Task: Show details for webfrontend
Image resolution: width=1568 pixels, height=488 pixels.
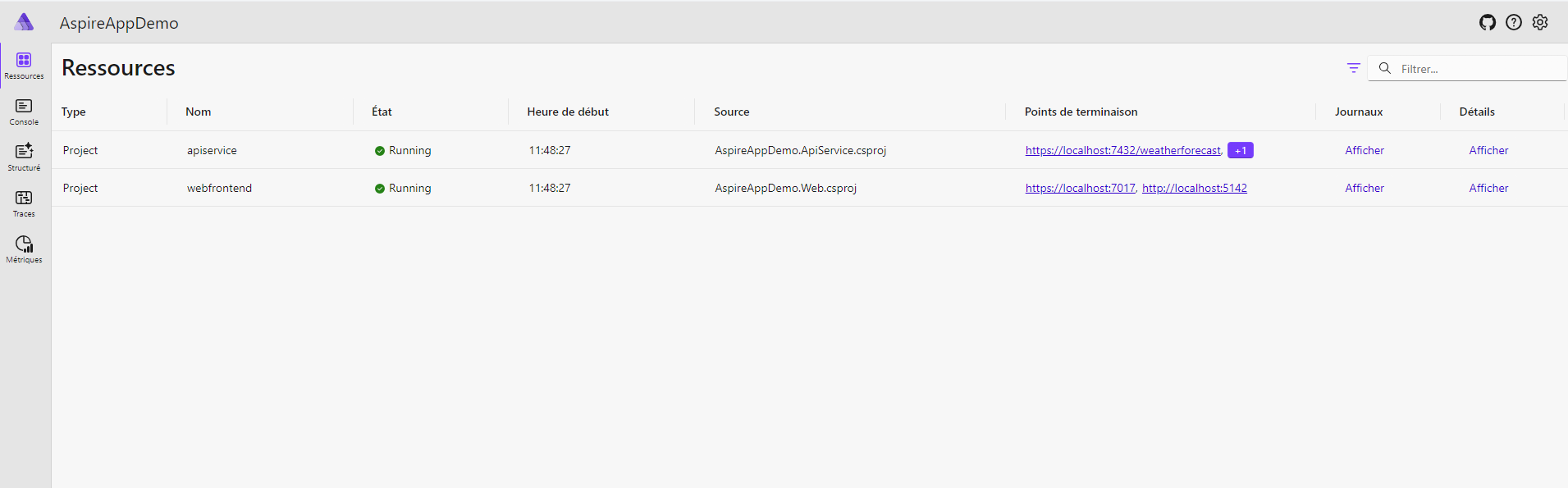Action: click(x=1488, y=189)
